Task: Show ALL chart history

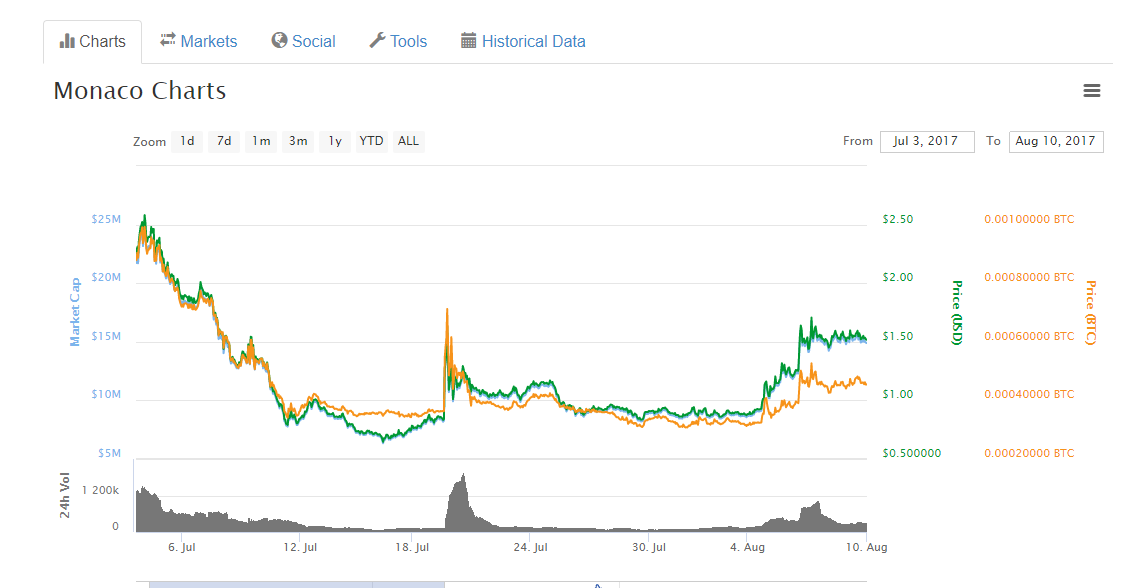Action: point(408,141)
